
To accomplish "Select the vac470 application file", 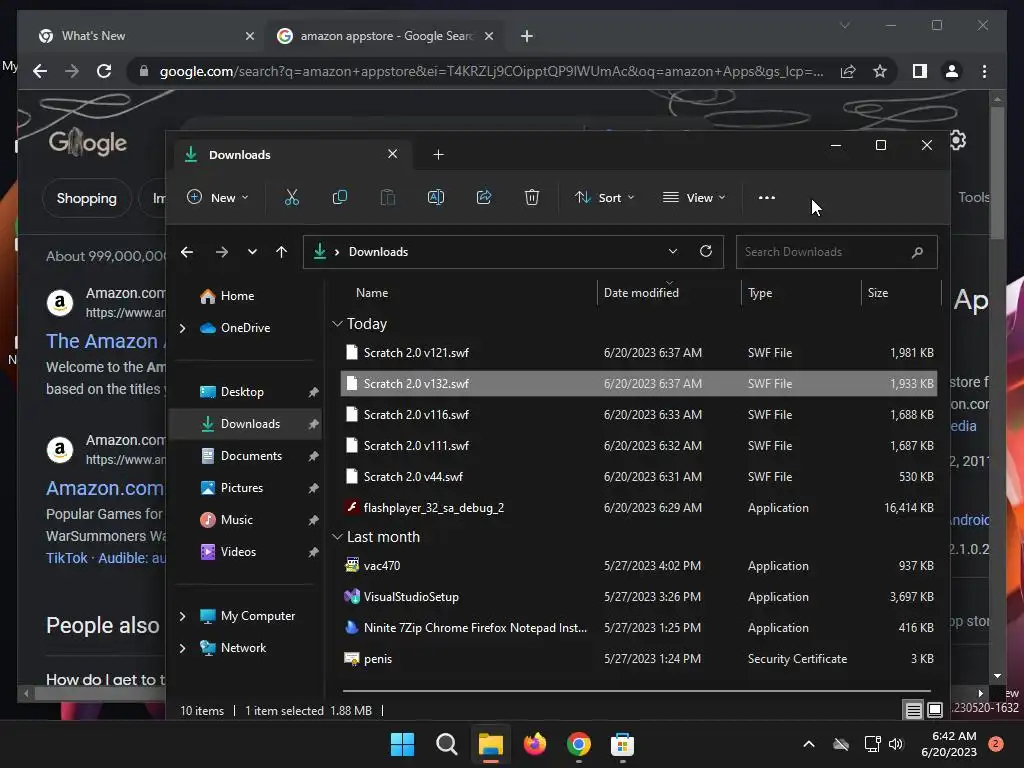I will point(639,566).
